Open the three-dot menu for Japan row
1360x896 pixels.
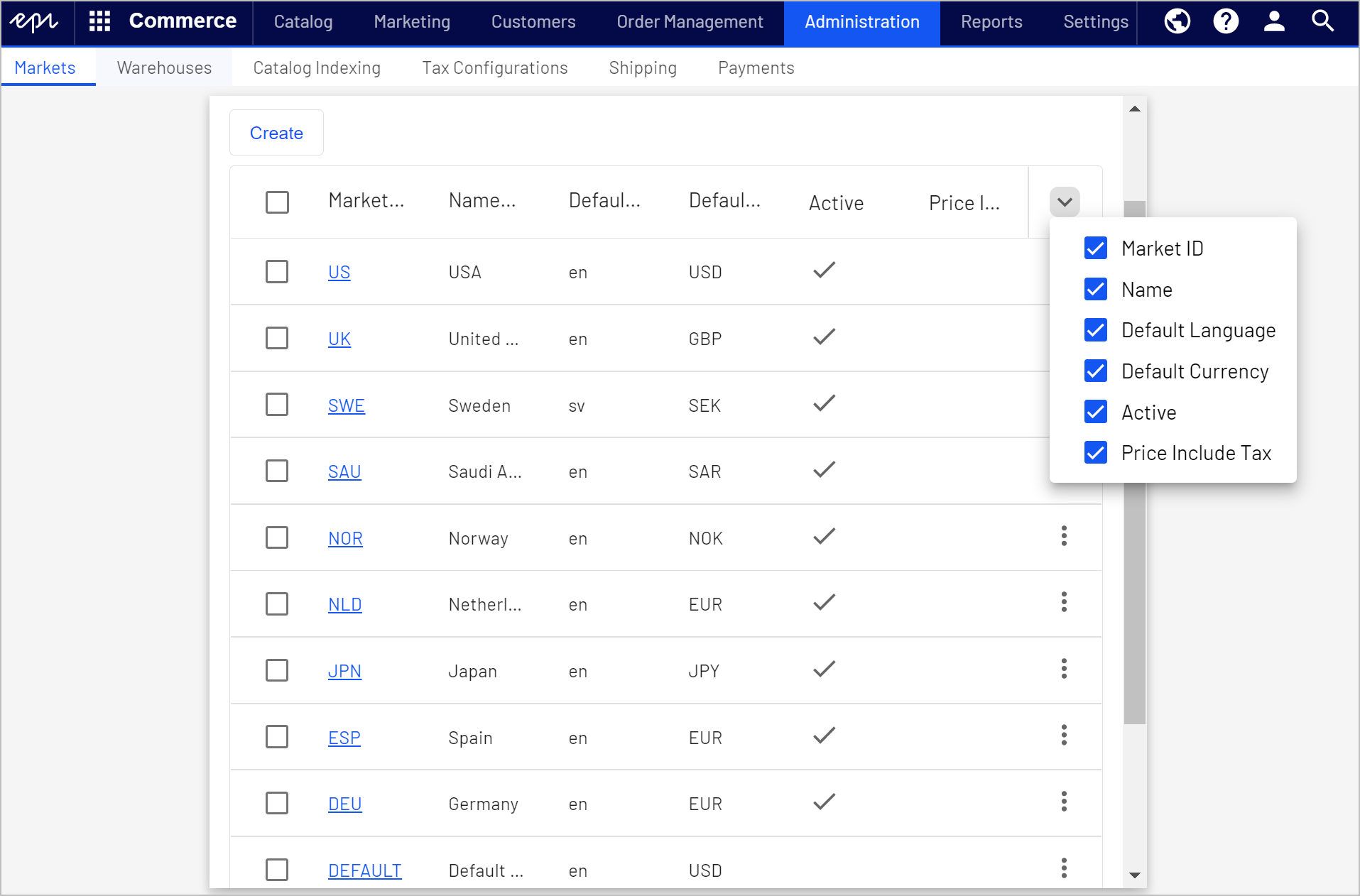[1064, 669]
